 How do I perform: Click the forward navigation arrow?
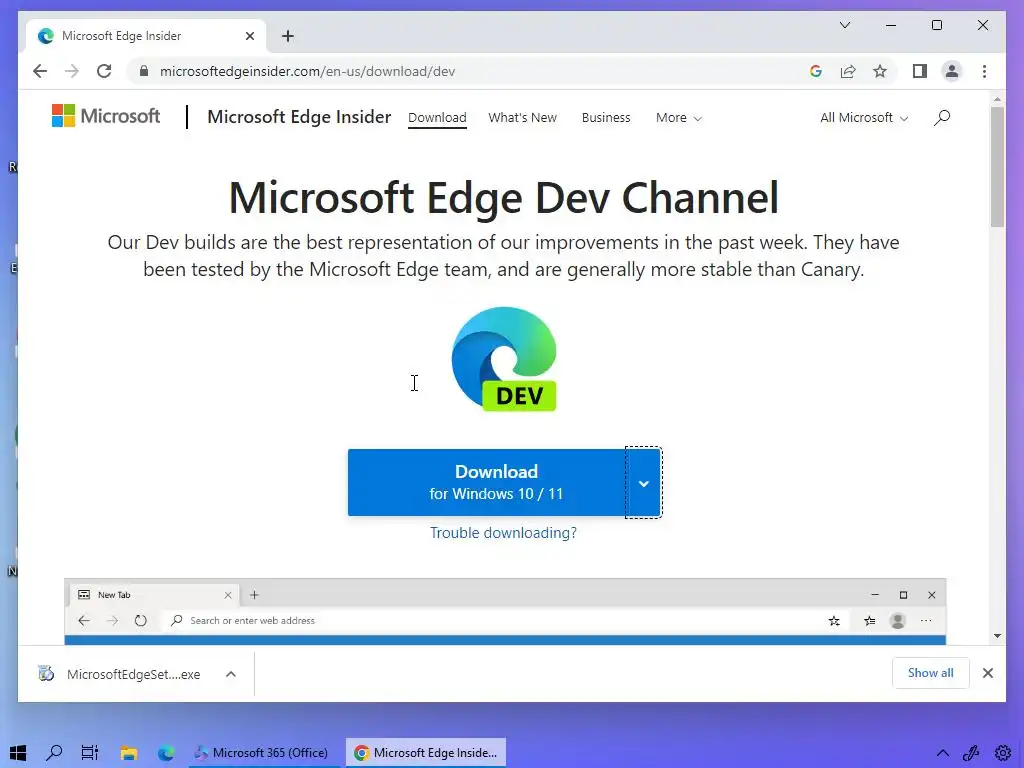pos(72,71)
